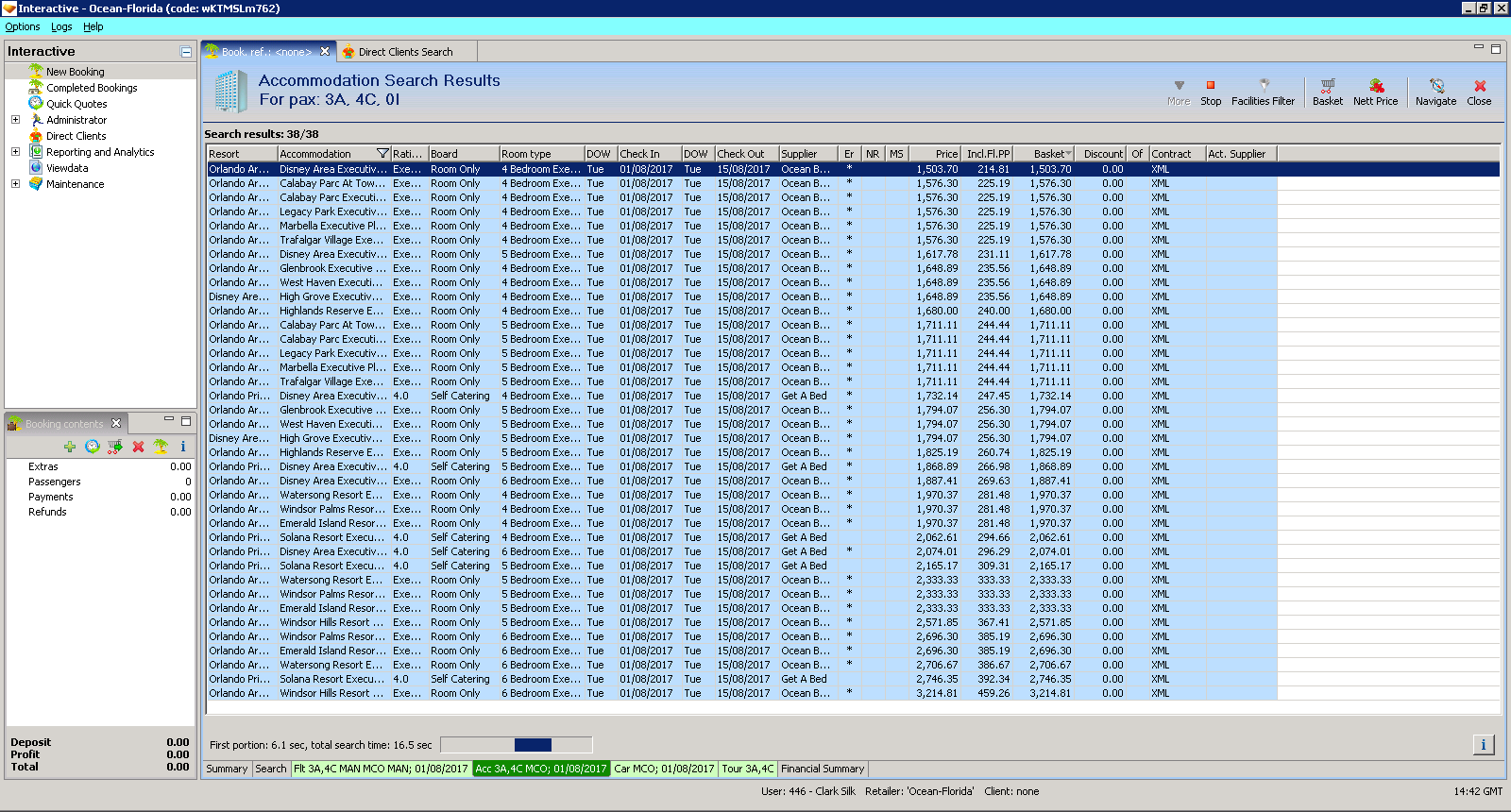Screen dimensions: 1511x812
Task: Click the Basket cart icon in results toolbar
Action: point(1327,86)
